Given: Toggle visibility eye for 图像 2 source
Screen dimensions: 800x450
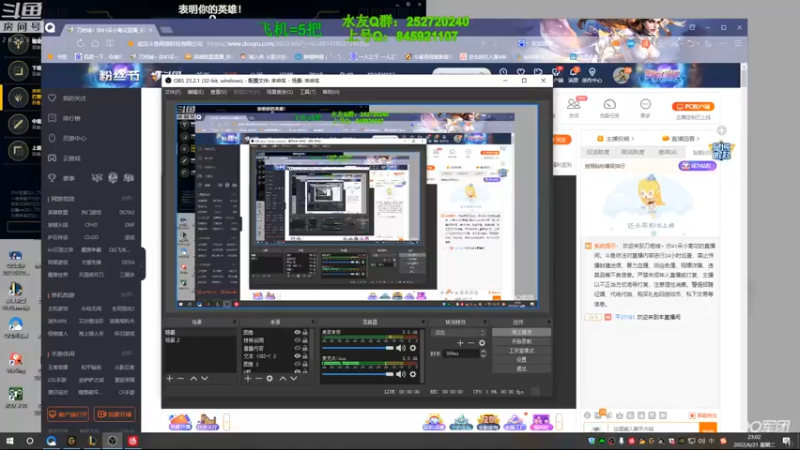Looking at the screenshot, I should pyautogui.click(x=297, y=364).
